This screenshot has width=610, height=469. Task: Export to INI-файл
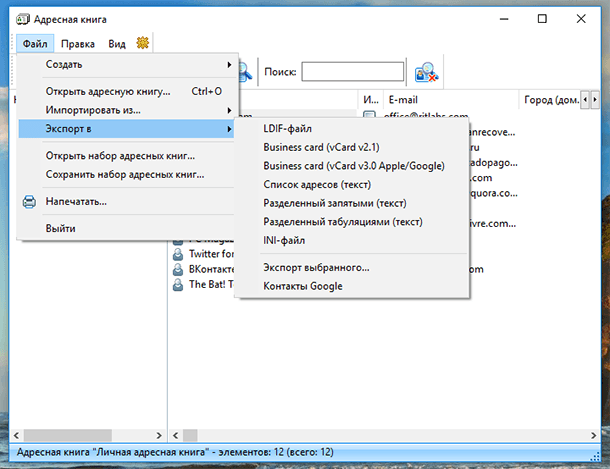(x=354, y=241)
